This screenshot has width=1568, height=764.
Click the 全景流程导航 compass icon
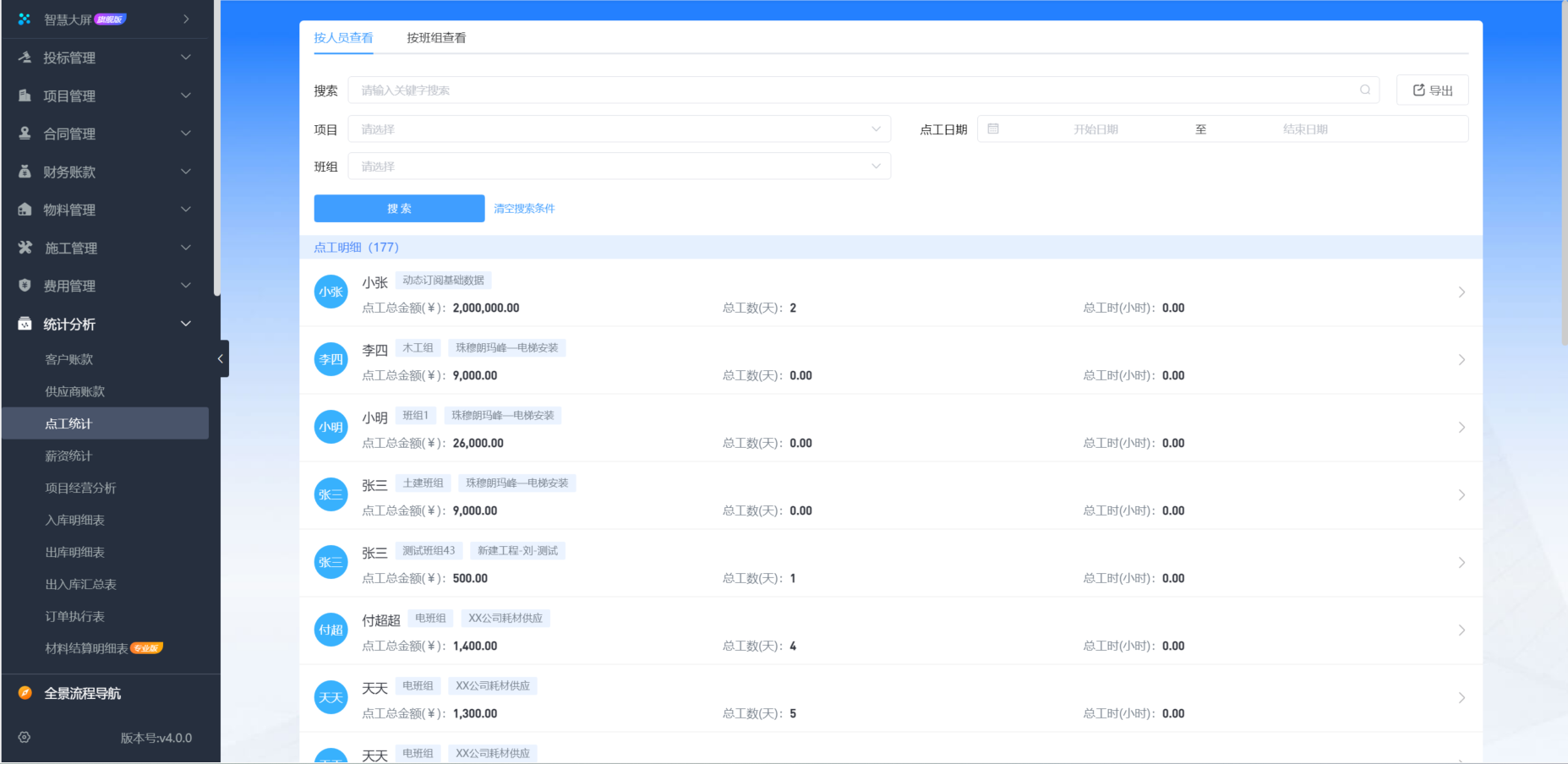click(x=25, y=693)
